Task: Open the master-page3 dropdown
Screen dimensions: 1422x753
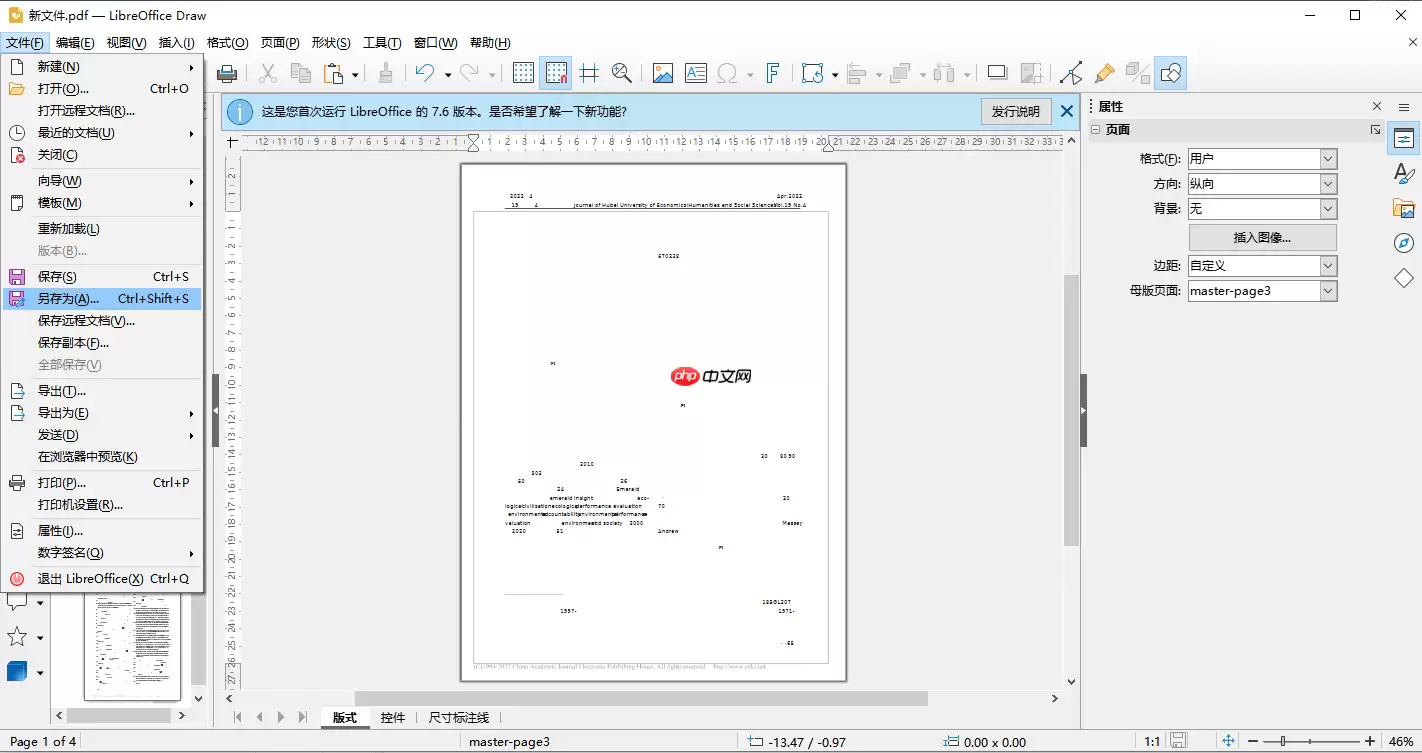Action: click(1328, 290)
